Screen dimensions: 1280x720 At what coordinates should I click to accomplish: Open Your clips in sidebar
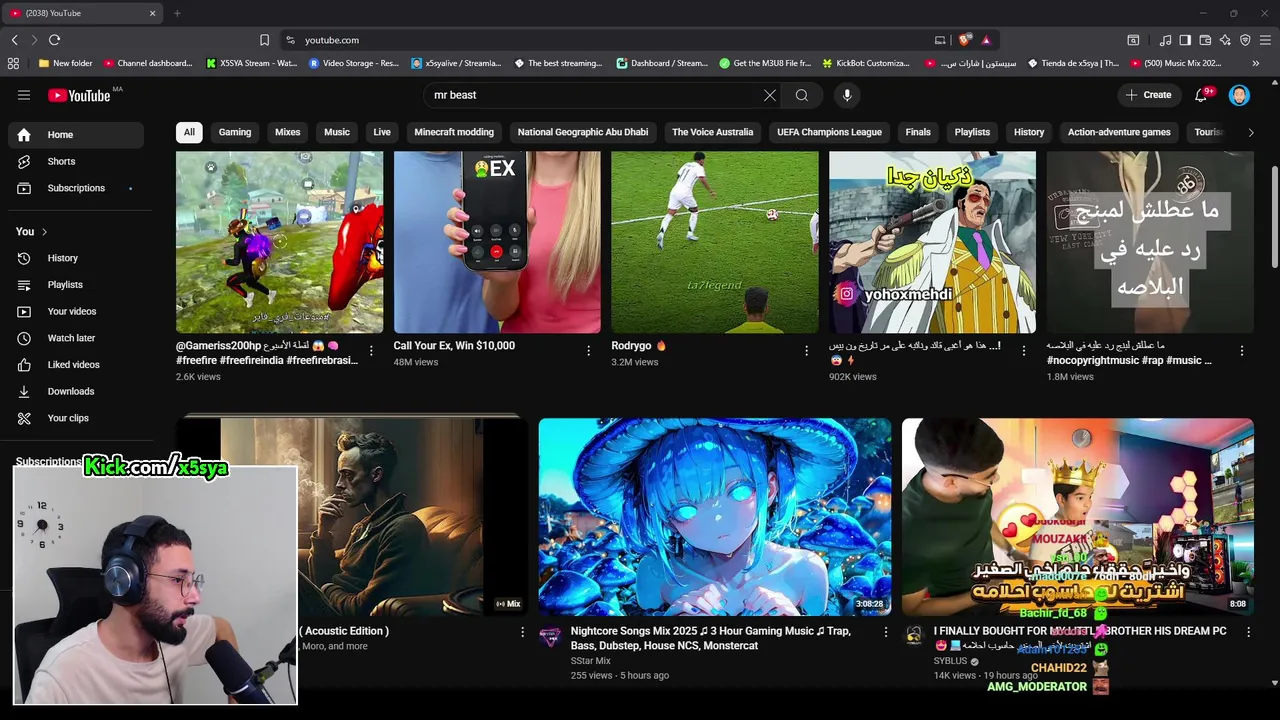point(76,418)
